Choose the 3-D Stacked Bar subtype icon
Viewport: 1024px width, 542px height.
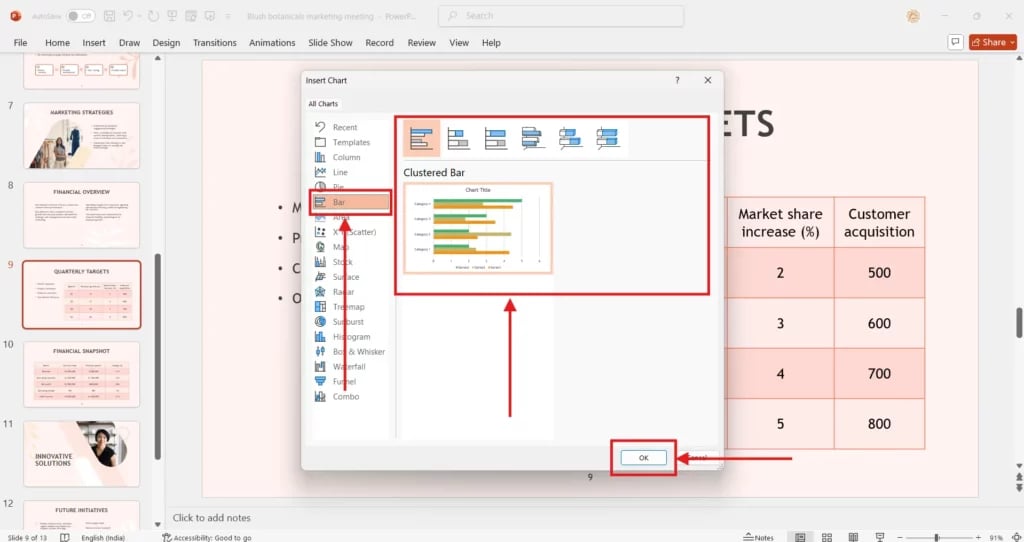click(570, 139)
